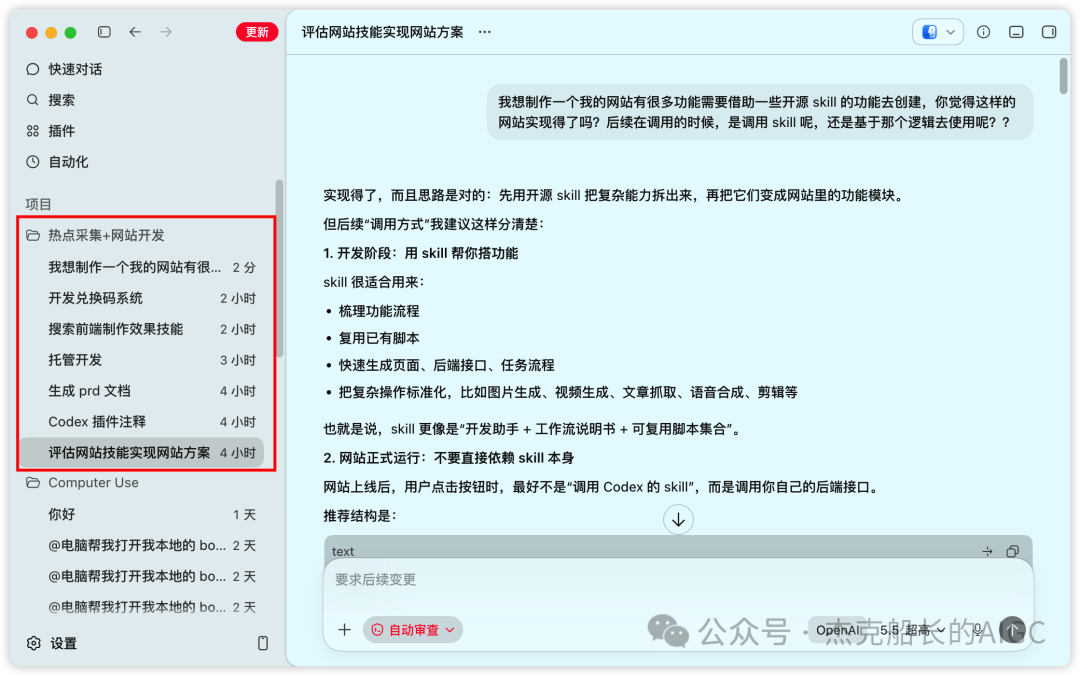Click the settings gear icon
This screenshot has height=676, width=1080.
coord(33,644)
